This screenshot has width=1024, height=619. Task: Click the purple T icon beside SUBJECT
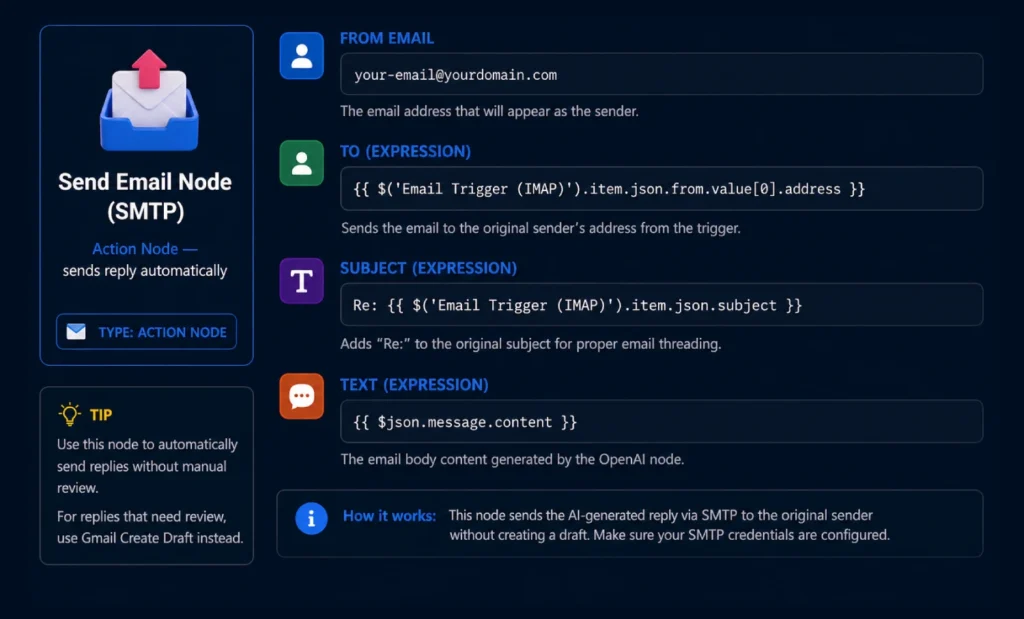(x=302, y=281)
